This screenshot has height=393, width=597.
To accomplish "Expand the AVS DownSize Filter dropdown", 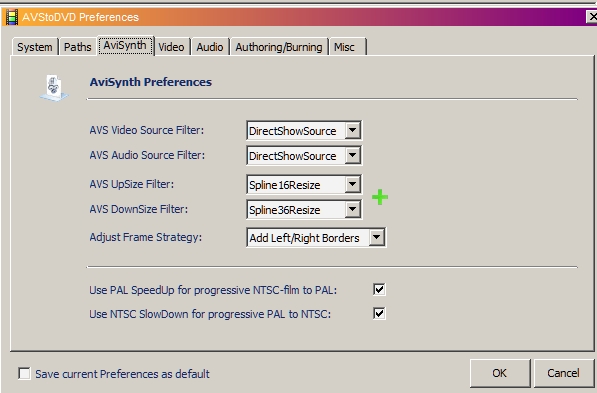I will 353,209.
